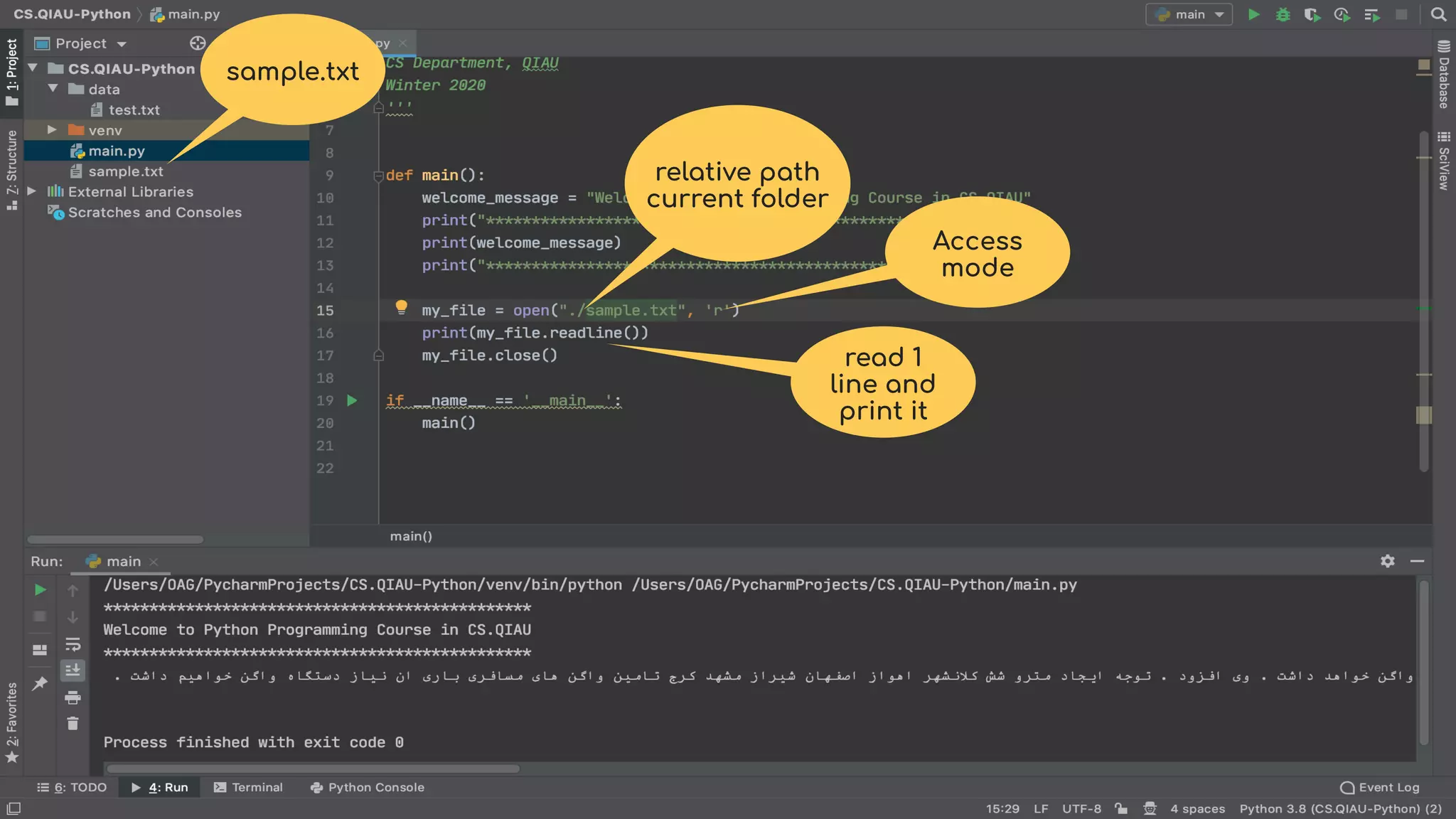Toggle pin tab in Run panel

pyautogui.click(x=40, y=683)
